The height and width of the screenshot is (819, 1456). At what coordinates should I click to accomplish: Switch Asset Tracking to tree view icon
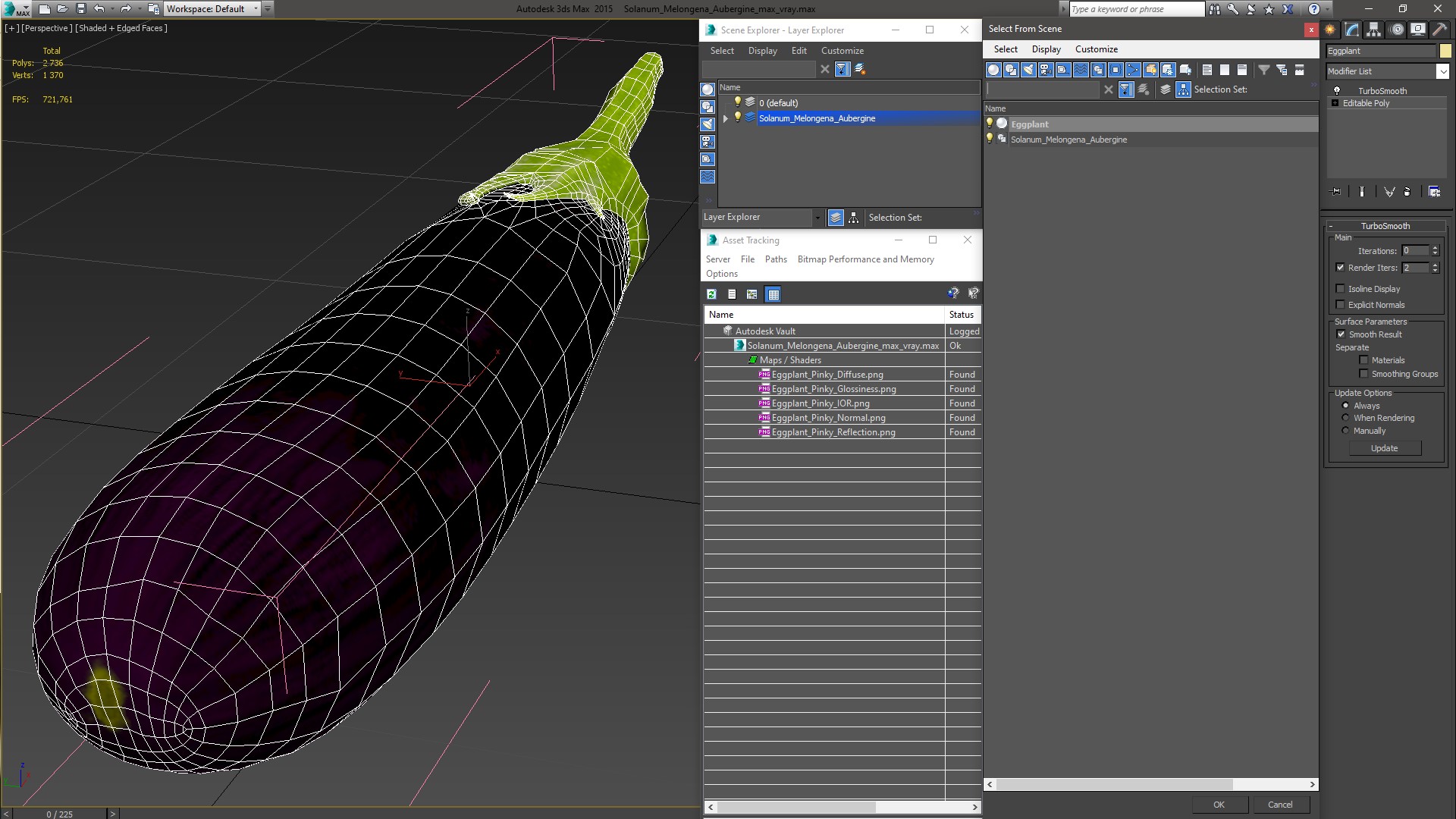click(752, 294)
